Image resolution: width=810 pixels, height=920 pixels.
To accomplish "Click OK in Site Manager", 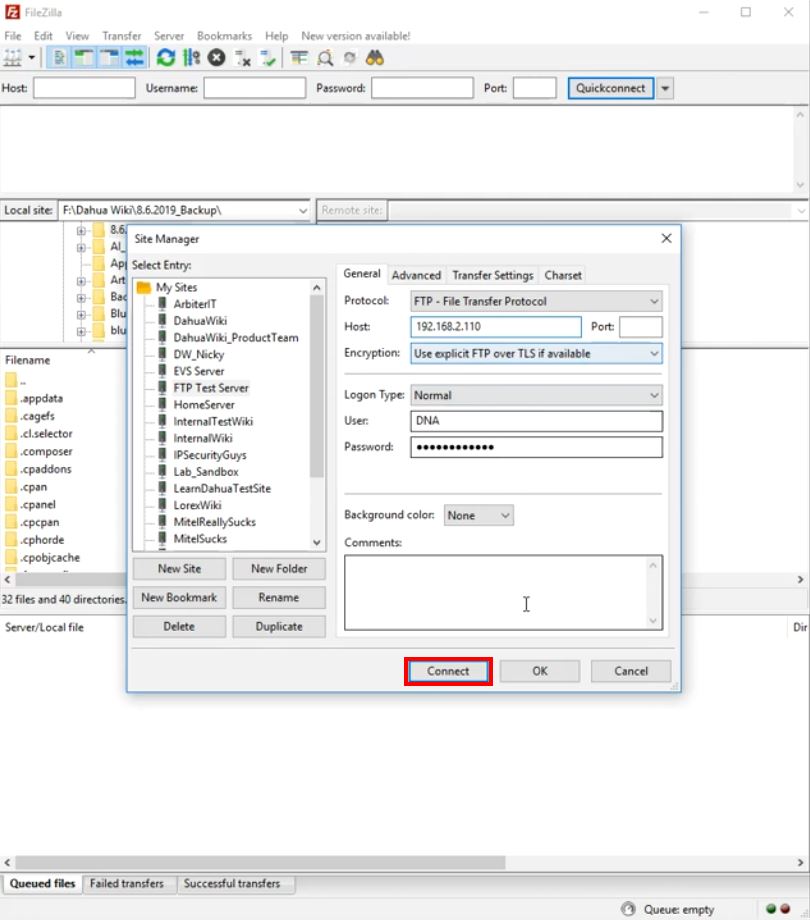I will pyautogui.click(x=540, y=671).
